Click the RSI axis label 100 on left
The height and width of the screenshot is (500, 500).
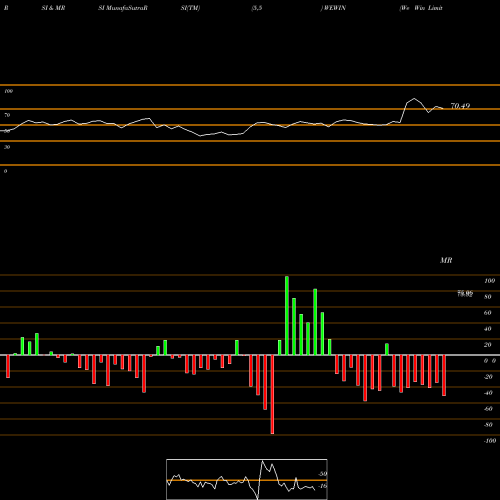[8, 91]
